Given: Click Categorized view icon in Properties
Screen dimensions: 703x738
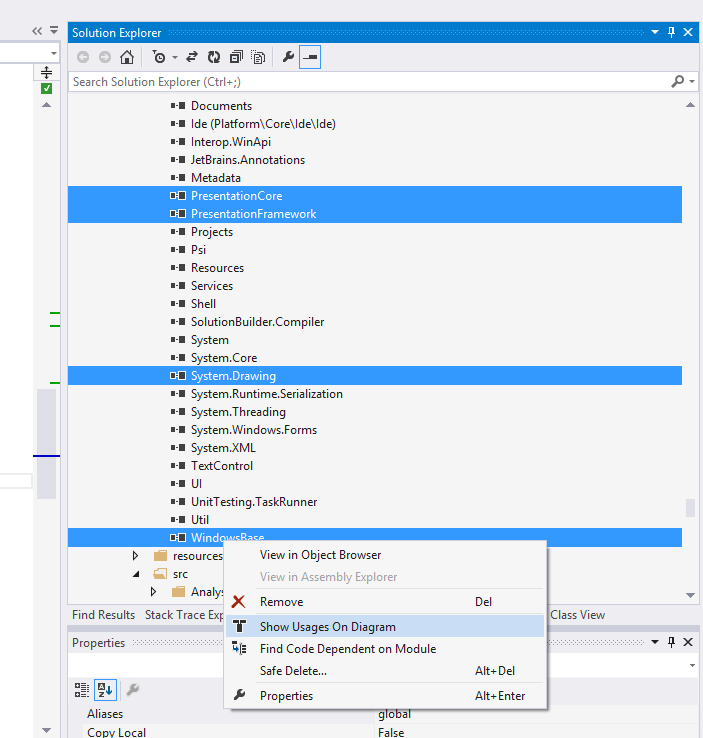Looking at the screenshot, I should click(x=82, y=690).
